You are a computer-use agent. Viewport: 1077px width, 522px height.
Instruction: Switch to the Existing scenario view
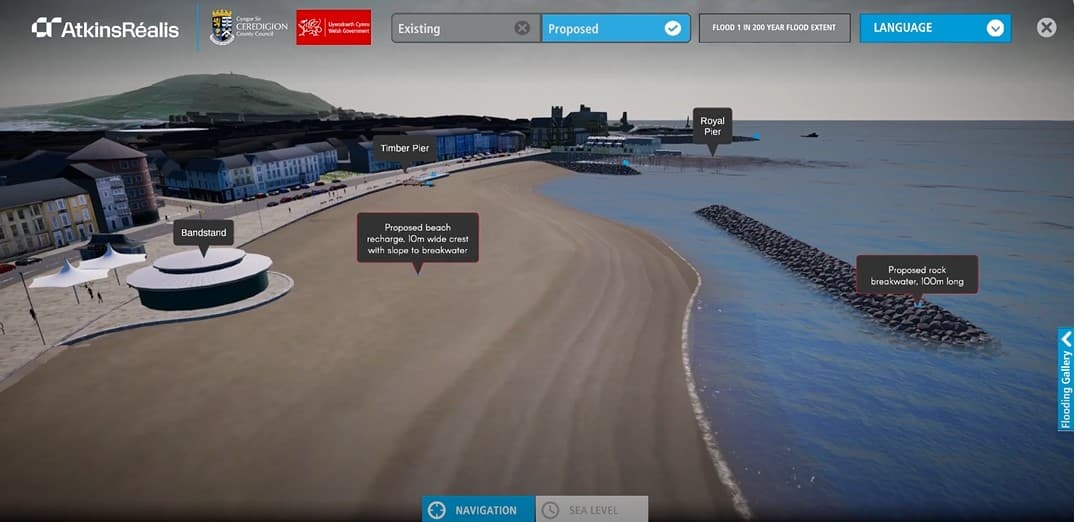[x=466, y=29]
